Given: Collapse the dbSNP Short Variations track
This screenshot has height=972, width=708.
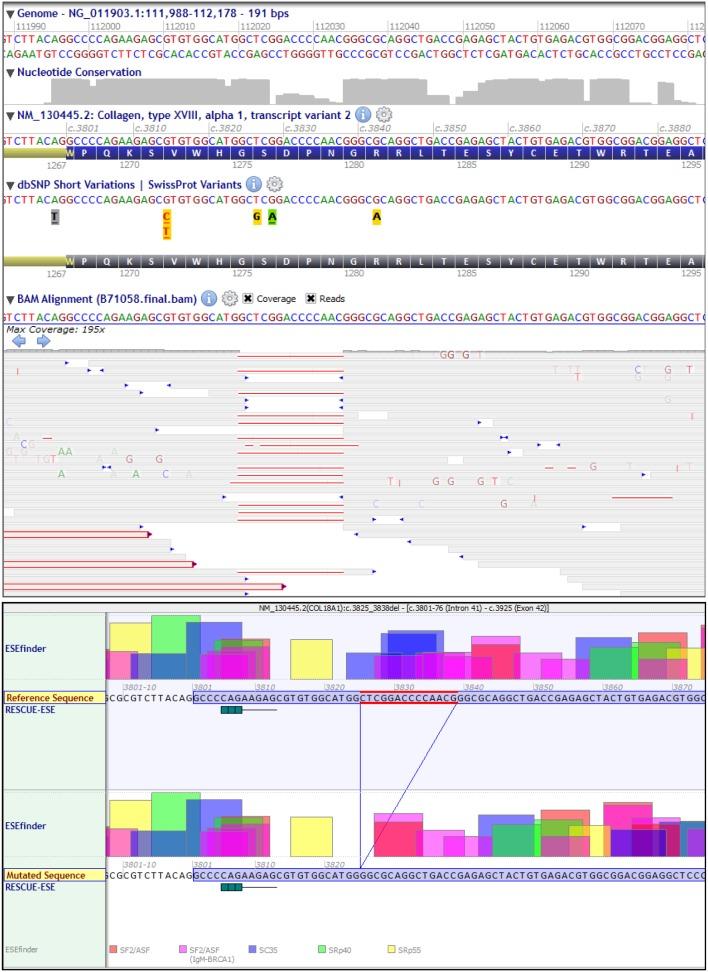Looking at the screenshot, I should pyautogui.click(x=10, y=185).
